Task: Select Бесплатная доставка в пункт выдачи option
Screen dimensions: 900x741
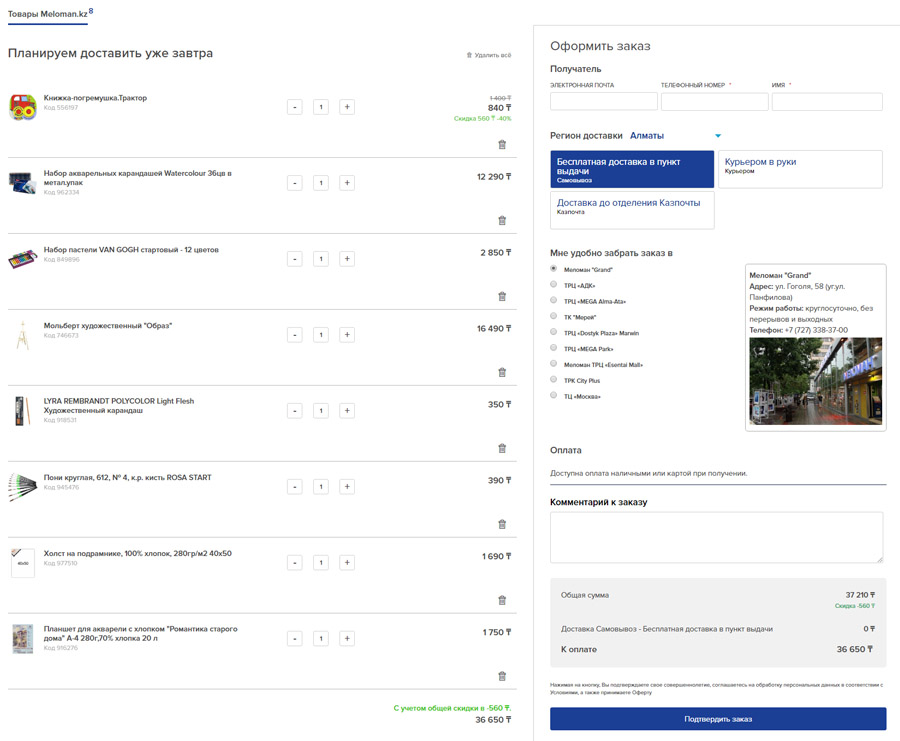Action: [x=632, y=169]
